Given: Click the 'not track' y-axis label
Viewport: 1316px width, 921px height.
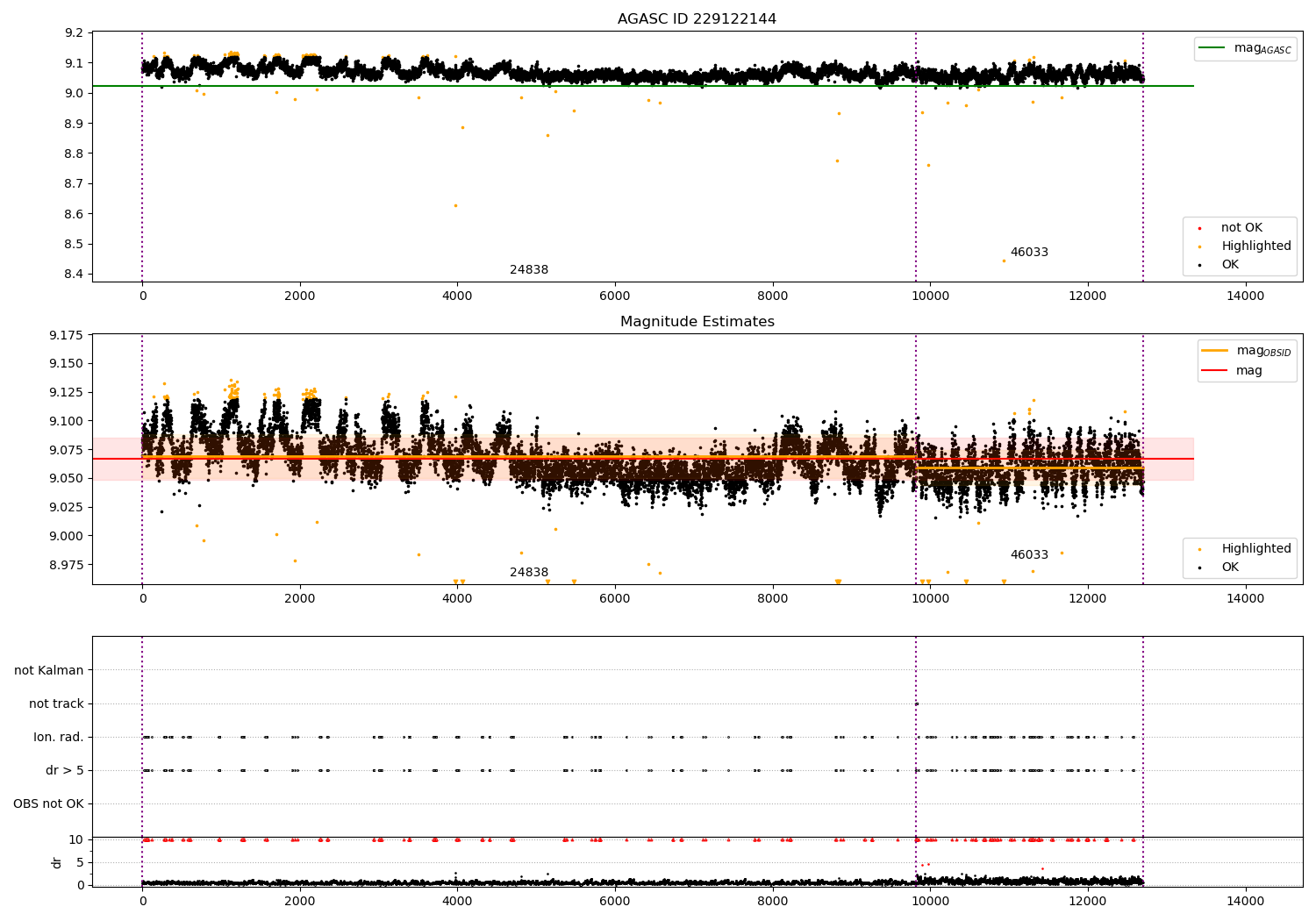Looking at the screenshot, I should point(56,703).
